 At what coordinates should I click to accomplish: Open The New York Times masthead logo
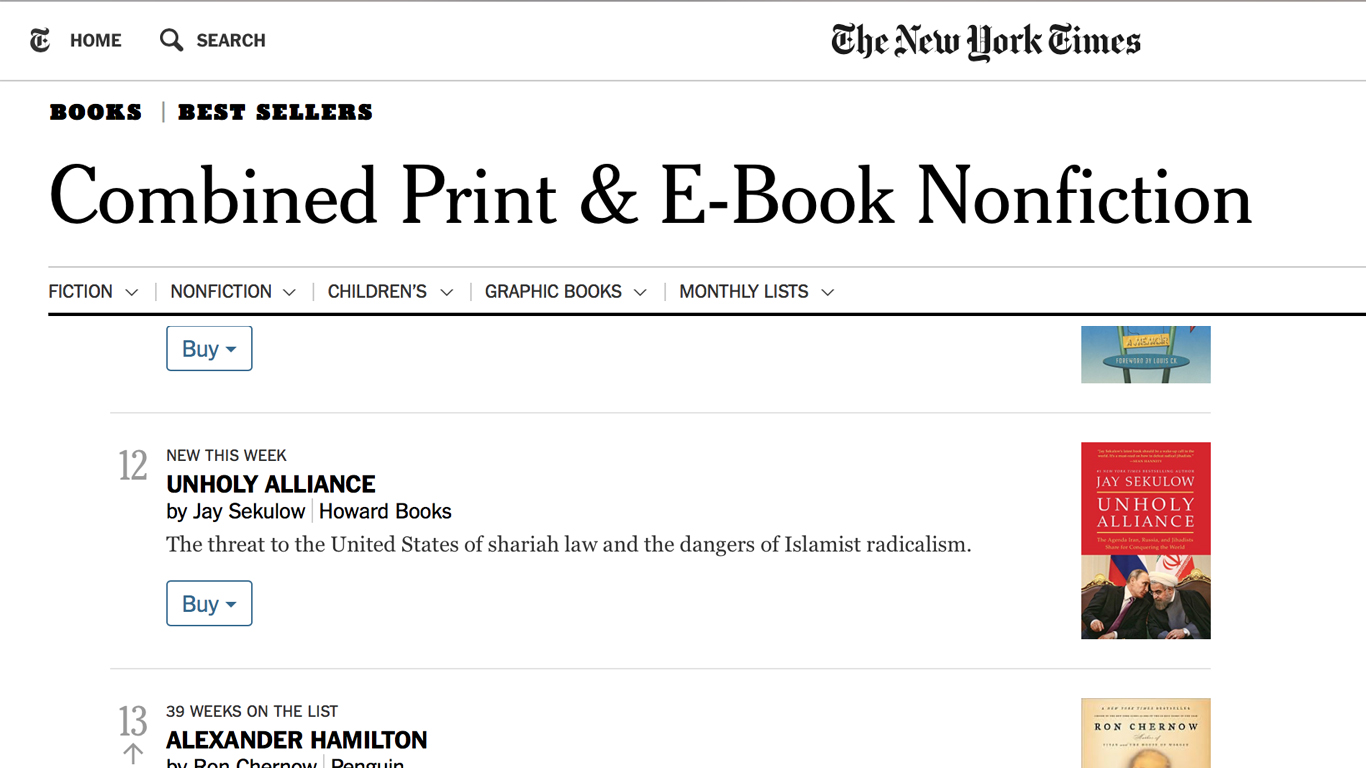(x=986, y=41)
